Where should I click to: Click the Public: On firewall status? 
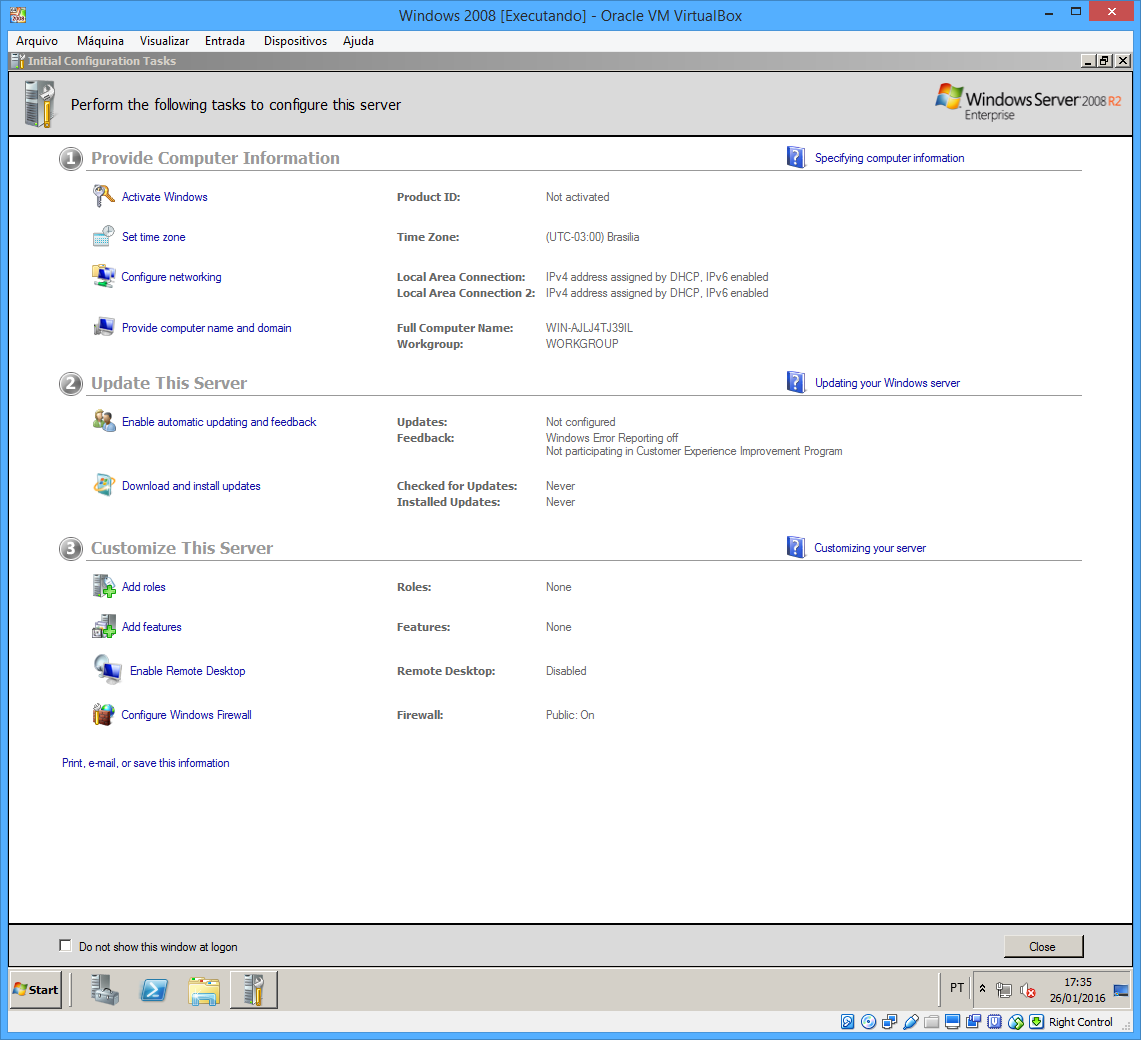point(570,715)
